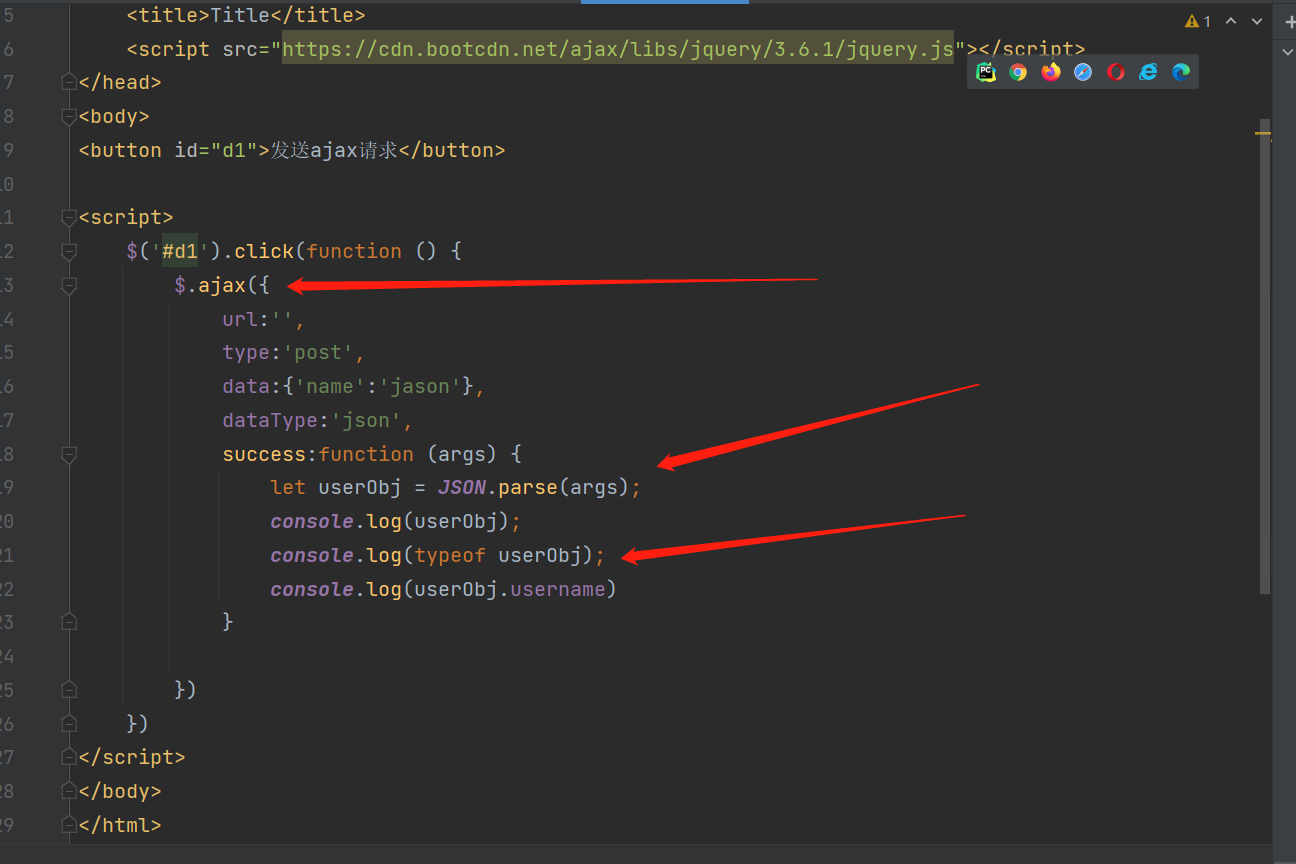Click the button label 发送ajax请求
This screenshot has width=1296, height=864.
click(x=334, y=150)
